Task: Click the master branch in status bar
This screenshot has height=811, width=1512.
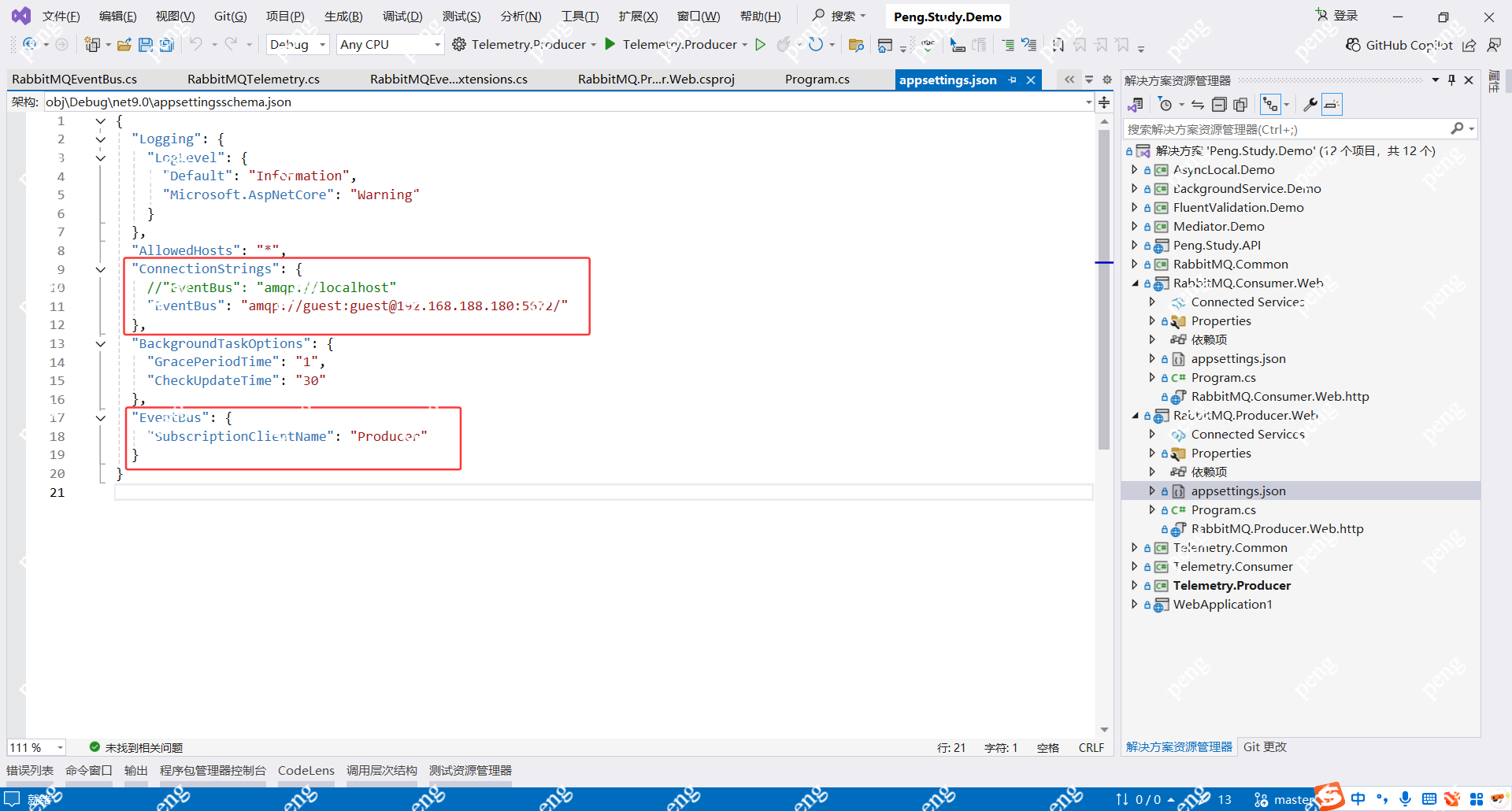Action: [1284, 799]
